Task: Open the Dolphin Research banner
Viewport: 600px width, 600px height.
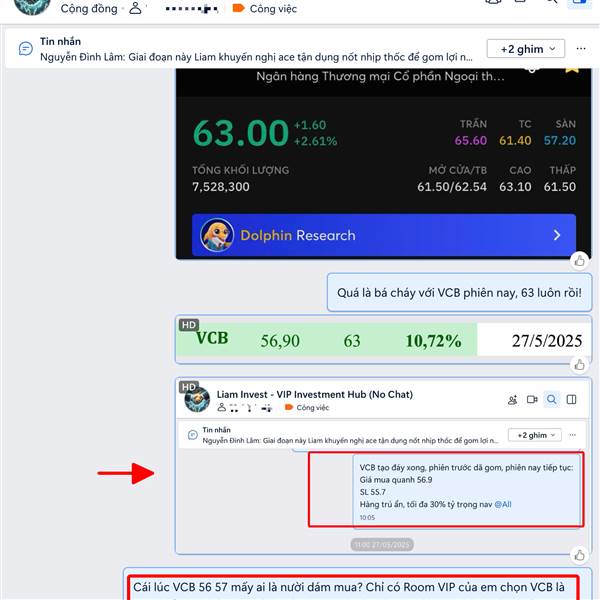Action: [383, 235]
